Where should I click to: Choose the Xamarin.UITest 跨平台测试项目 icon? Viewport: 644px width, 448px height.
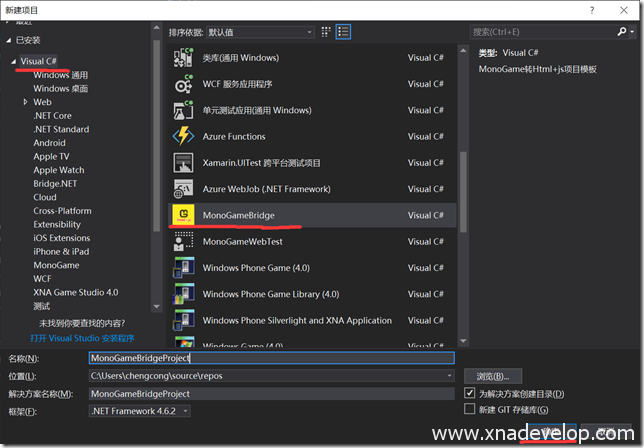pyautogui.click(x=183, y=162)
